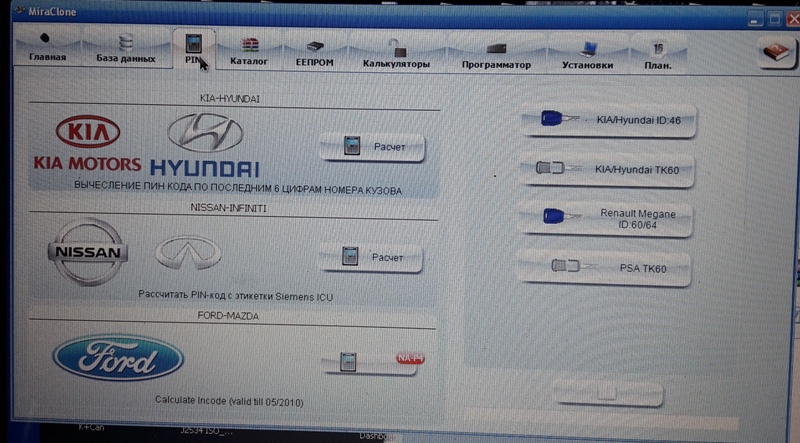Click text 'Calculate Incode (valid till 05/2010)'

(229, 401)
